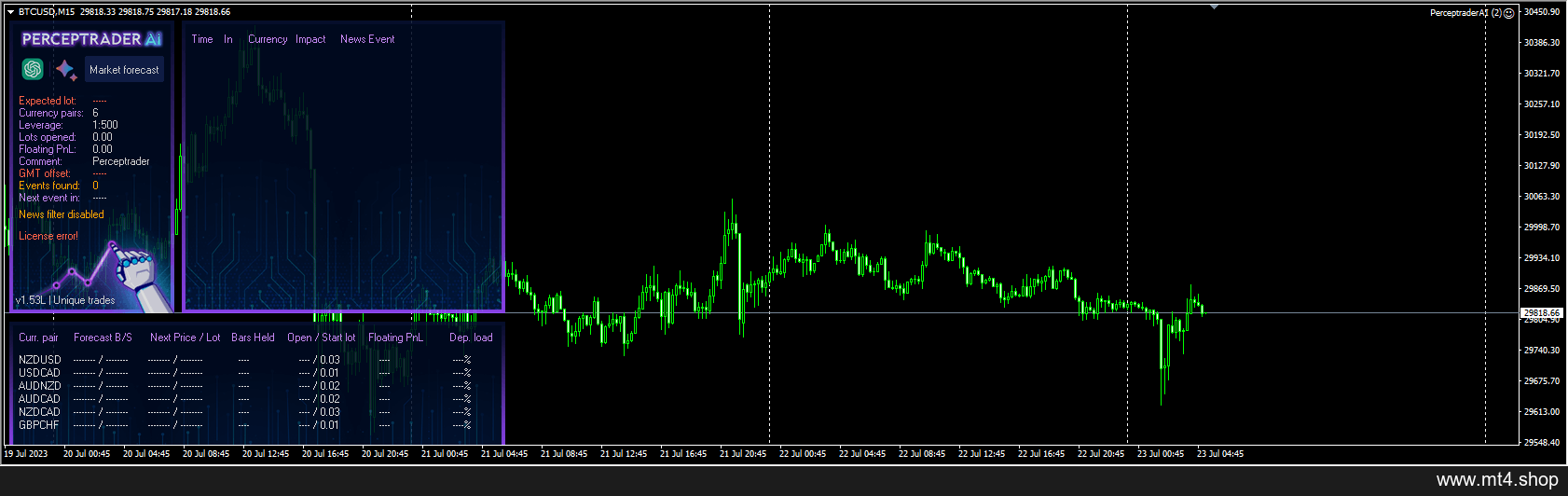Click the Comment value Perceptrader
This screenshot has width=1568, height=496.
(121, 161)
